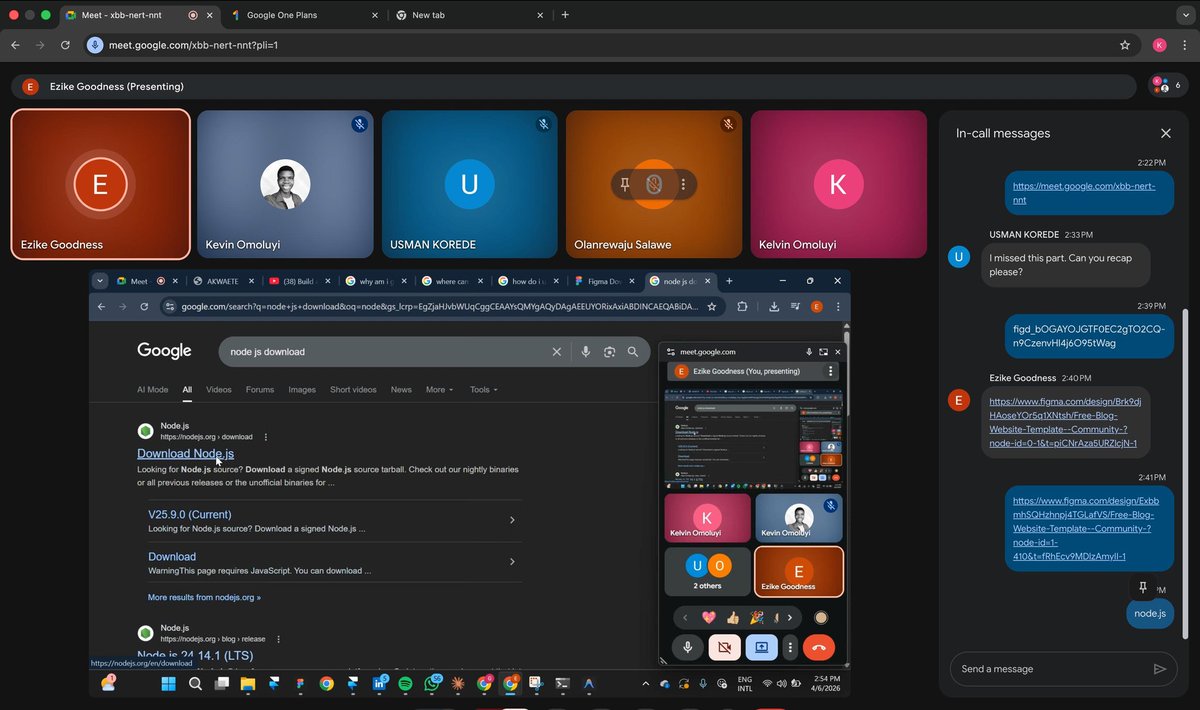This screenshot has height=710, width=1200.
Task: Select Videos search tab
Action: click(219, 390)
